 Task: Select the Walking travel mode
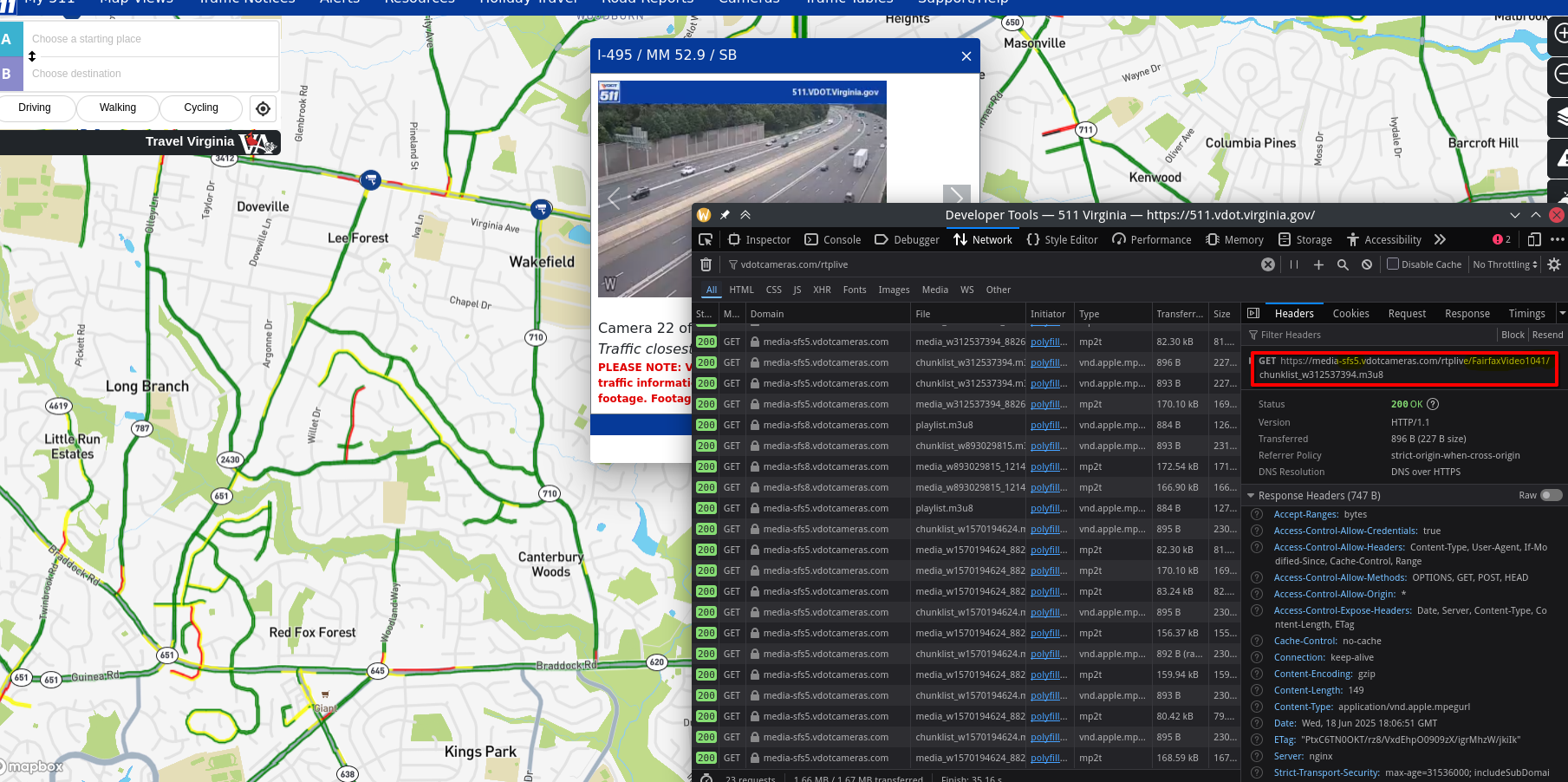tap(117, 108)
